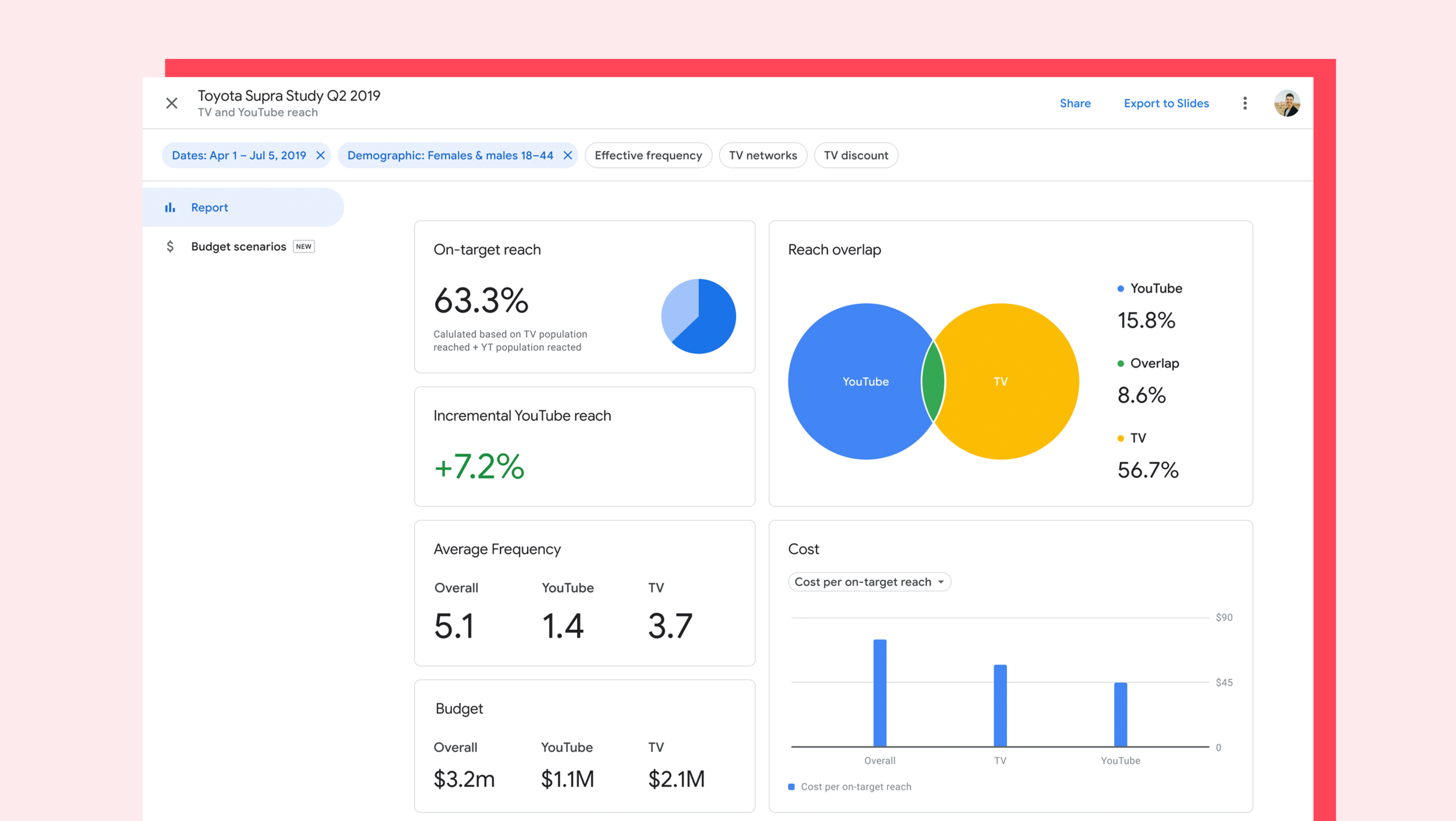The image size is (1456, 821).
Task: Click the Share link
Action: tap(1075, 103)
